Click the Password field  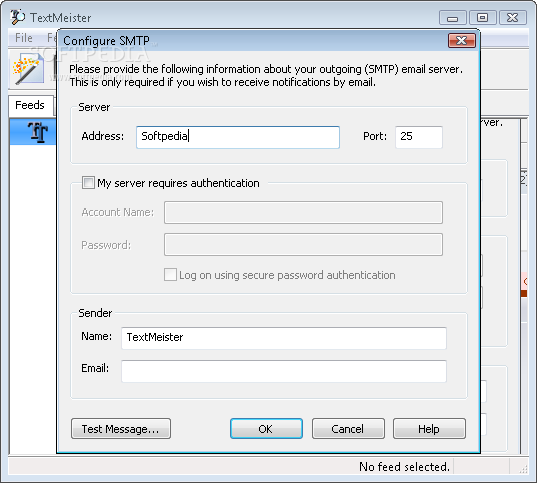pos(303,245)
